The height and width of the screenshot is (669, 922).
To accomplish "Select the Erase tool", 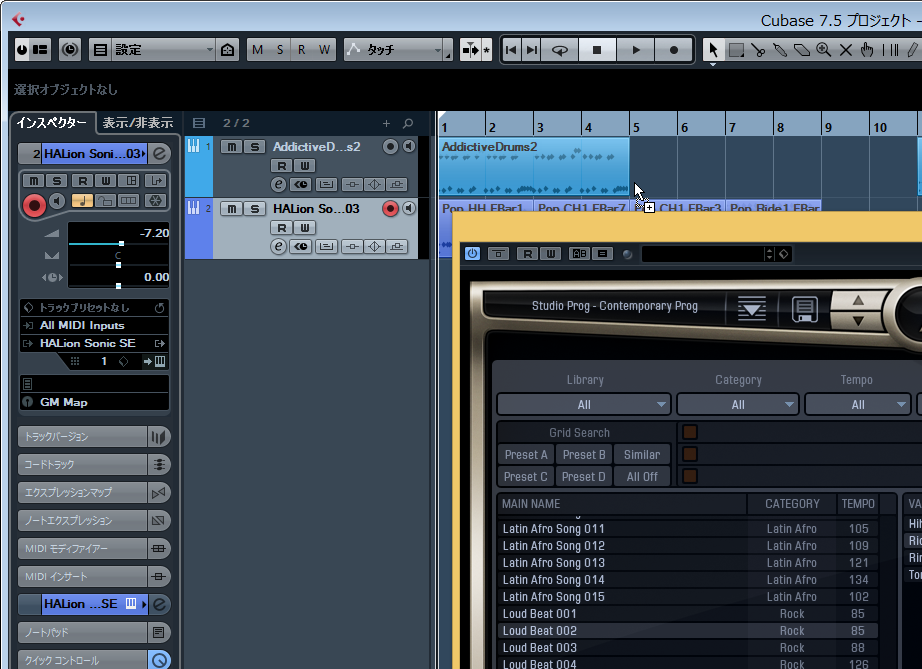I will coord(801,50).
